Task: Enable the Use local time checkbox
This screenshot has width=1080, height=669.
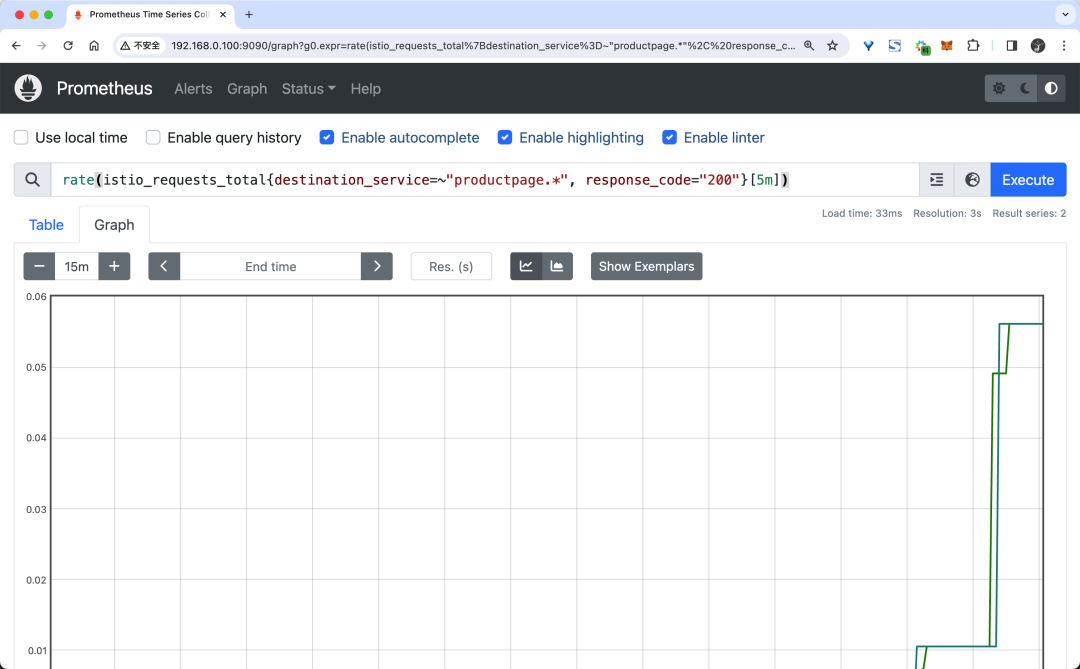Action: tap(21, 138)
